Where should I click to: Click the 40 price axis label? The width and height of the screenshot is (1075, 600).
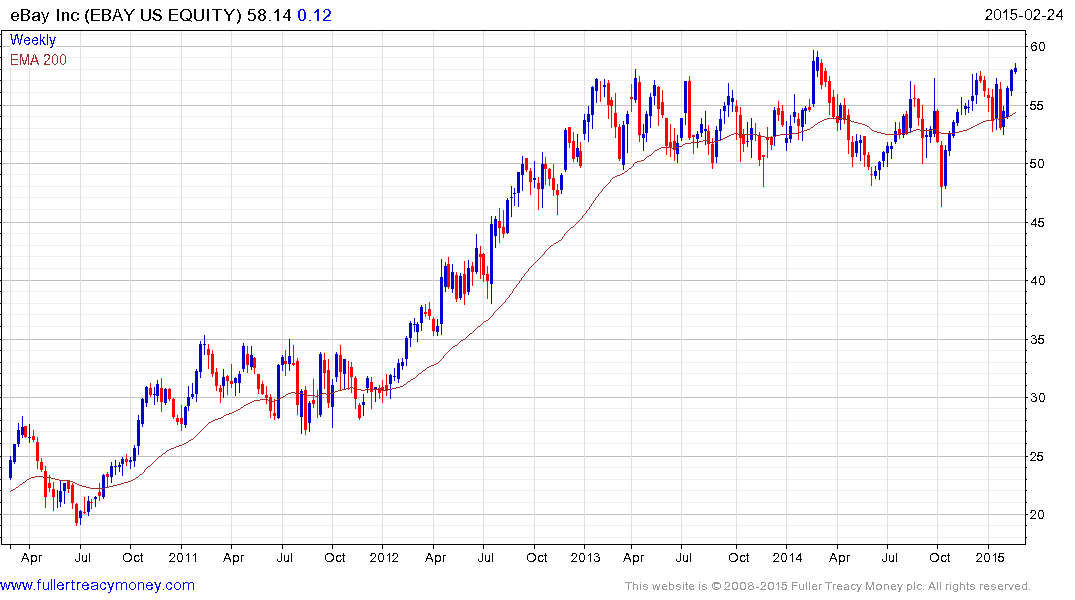[1037, 280]
